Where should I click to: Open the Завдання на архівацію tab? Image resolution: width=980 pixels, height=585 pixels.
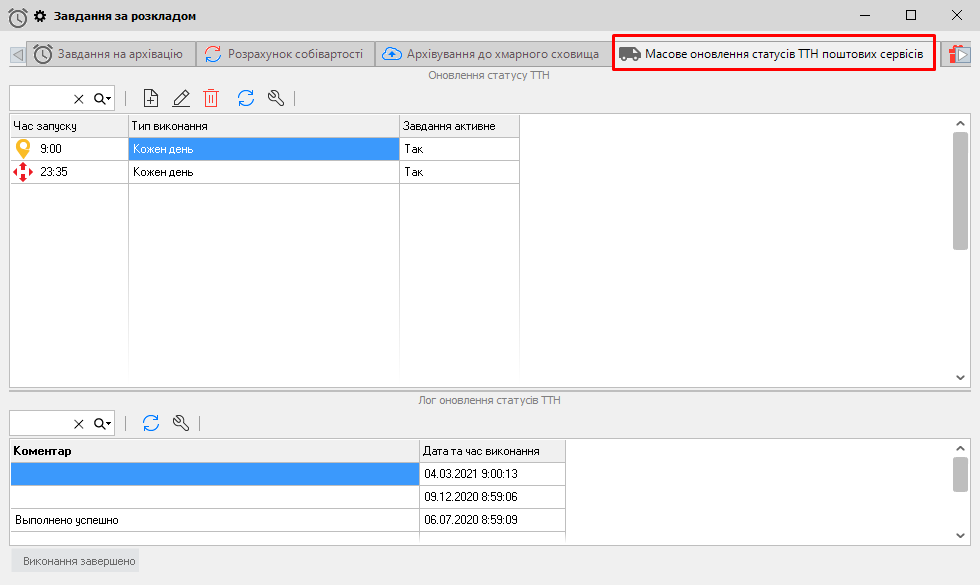click(110, 54)
